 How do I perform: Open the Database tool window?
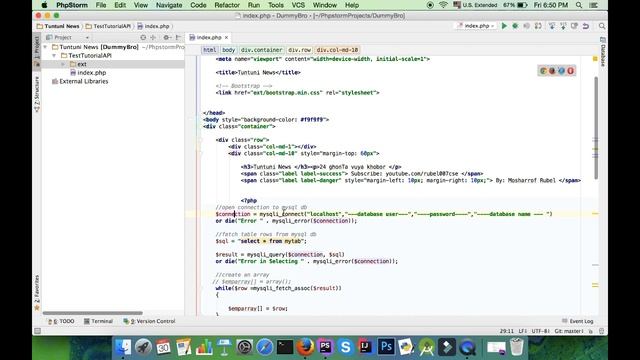click(x=603, y=51)
